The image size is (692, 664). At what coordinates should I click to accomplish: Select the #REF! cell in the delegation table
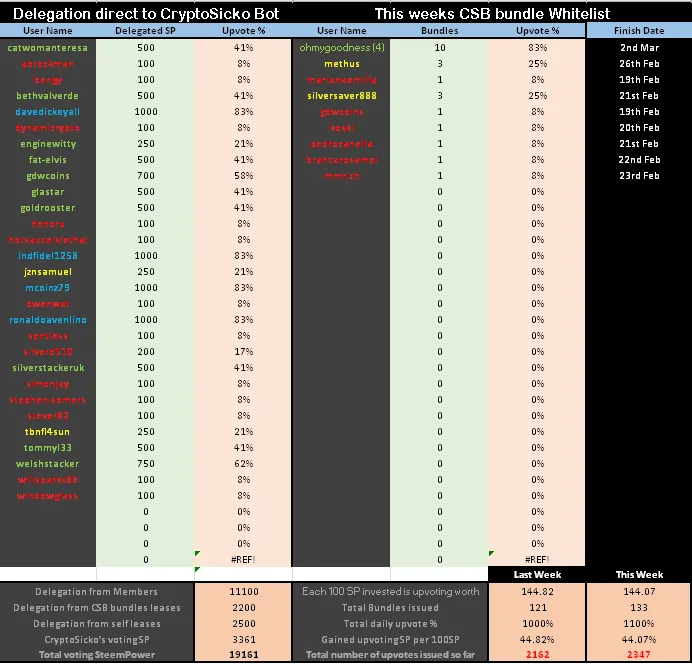(243, 559)
